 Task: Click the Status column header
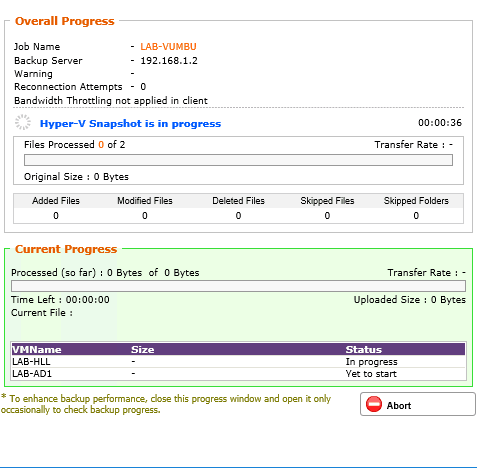coord(363,350)
